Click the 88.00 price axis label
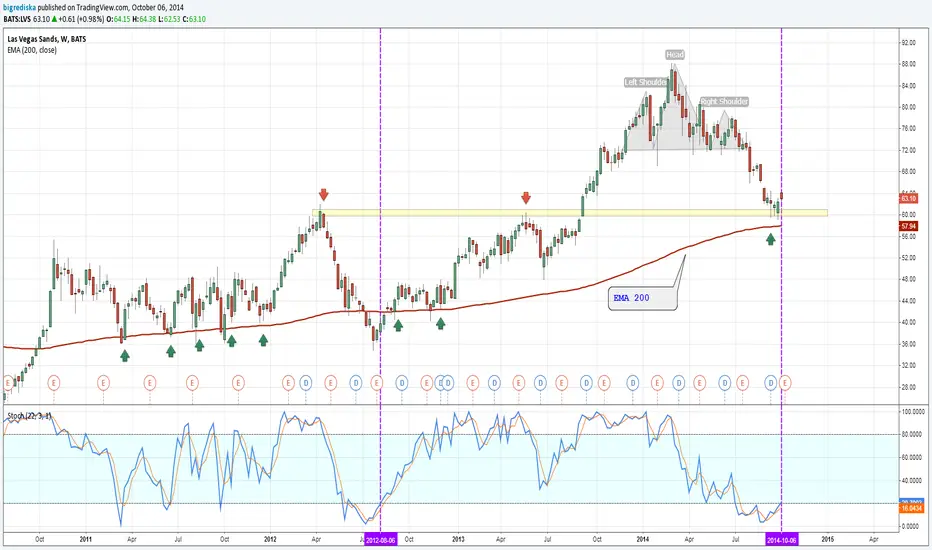Screen dimensions: 932x550 pos(908,64)
